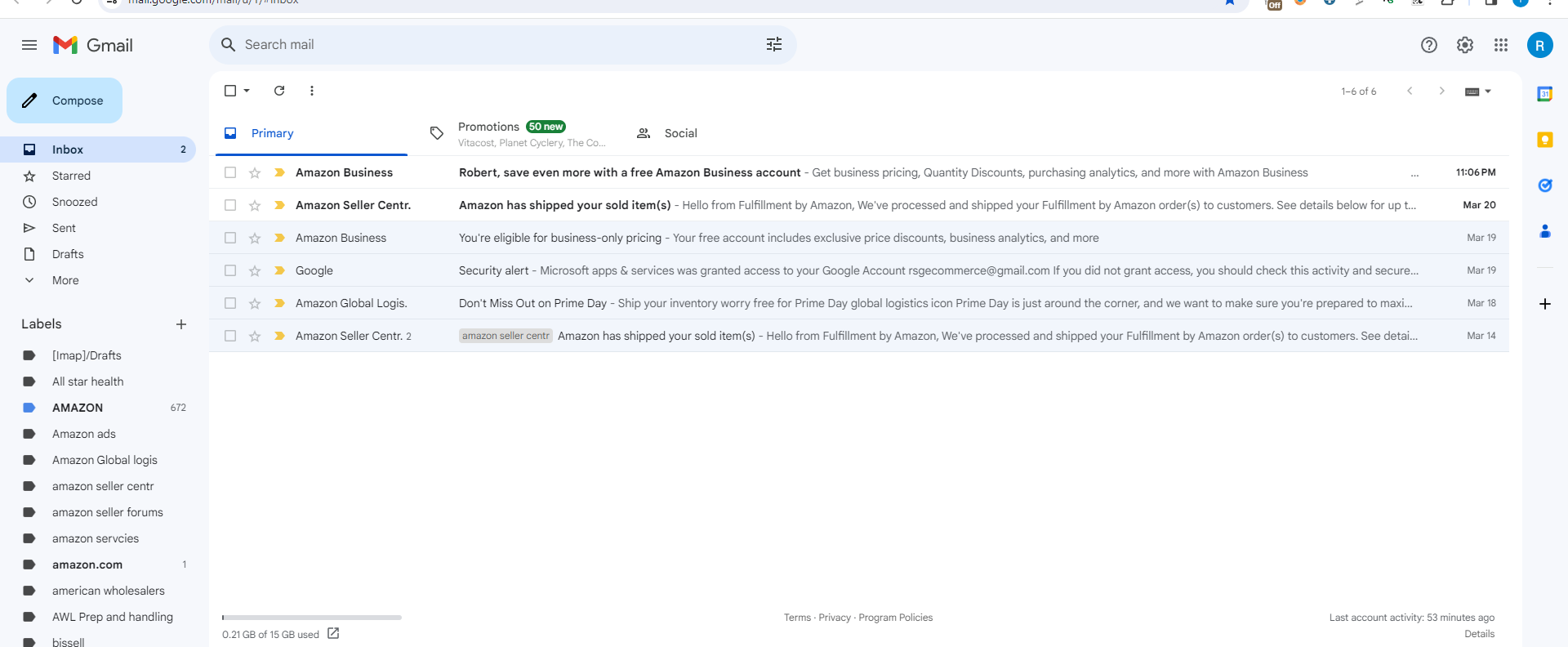Image resolution: width=1568 pixels, height=647 pixels.
Task: Open storage management external link icon
Action: pyautogui.click(x=333, y=633)
